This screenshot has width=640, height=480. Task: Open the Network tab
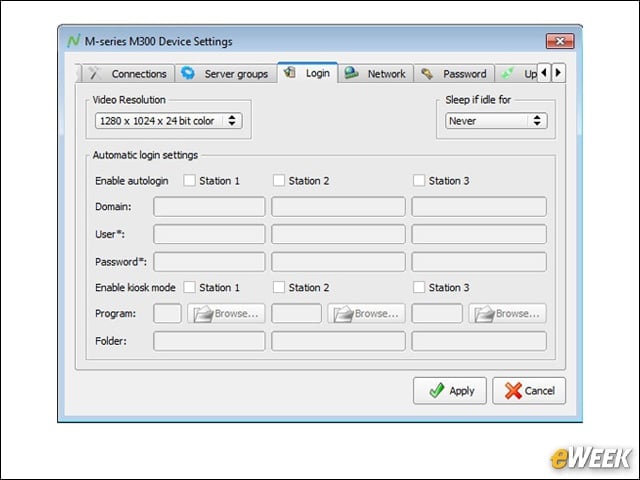coord(376,74)
